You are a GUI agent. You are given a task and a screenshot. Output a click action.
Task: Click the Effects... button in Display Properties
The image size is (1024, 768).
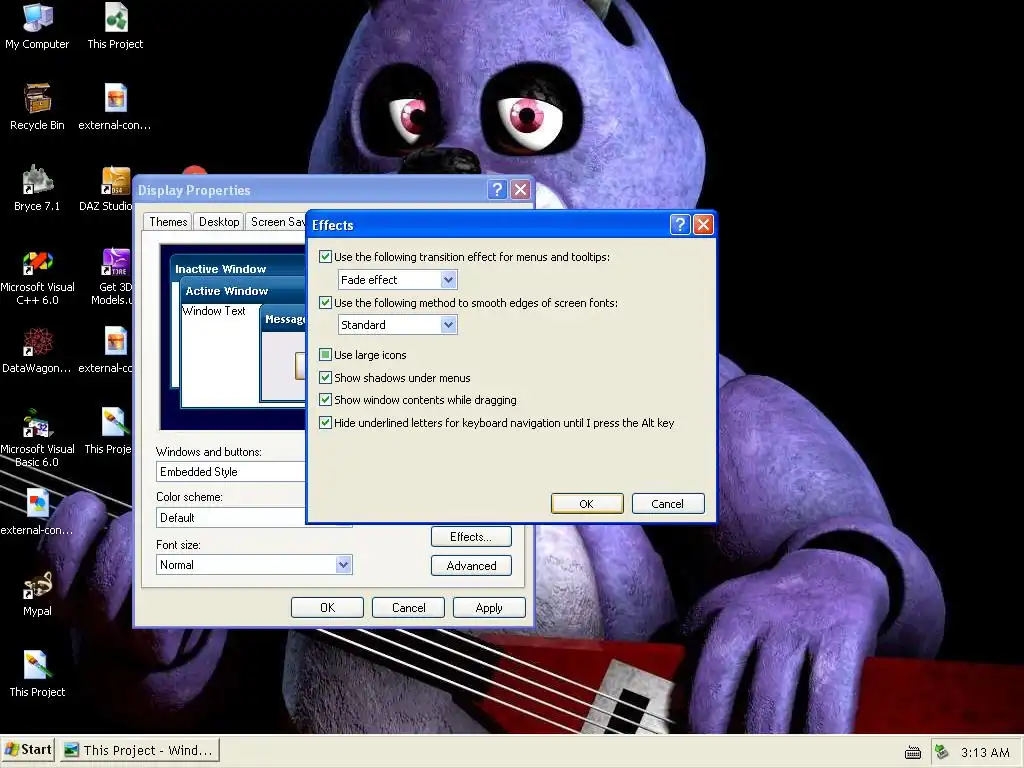click(471, 537)
